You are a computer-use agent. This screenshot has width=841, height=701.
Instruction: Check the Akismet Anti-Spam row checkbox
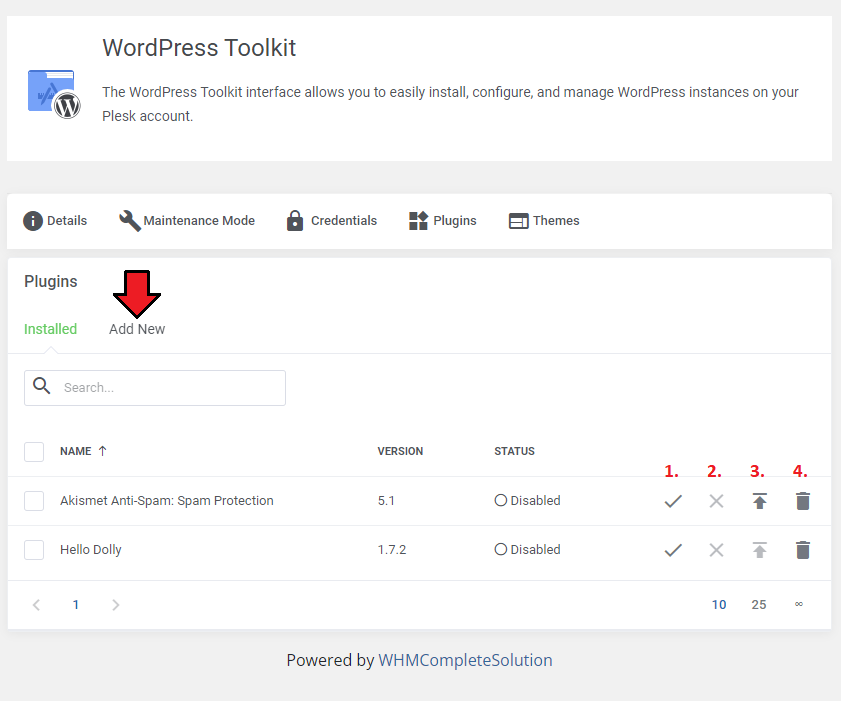(34, 501)
